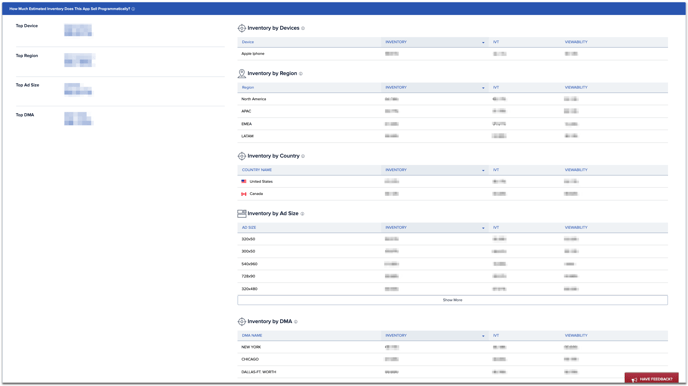Open the Have Feedback button
688x386 pixels.
(652, 379)
